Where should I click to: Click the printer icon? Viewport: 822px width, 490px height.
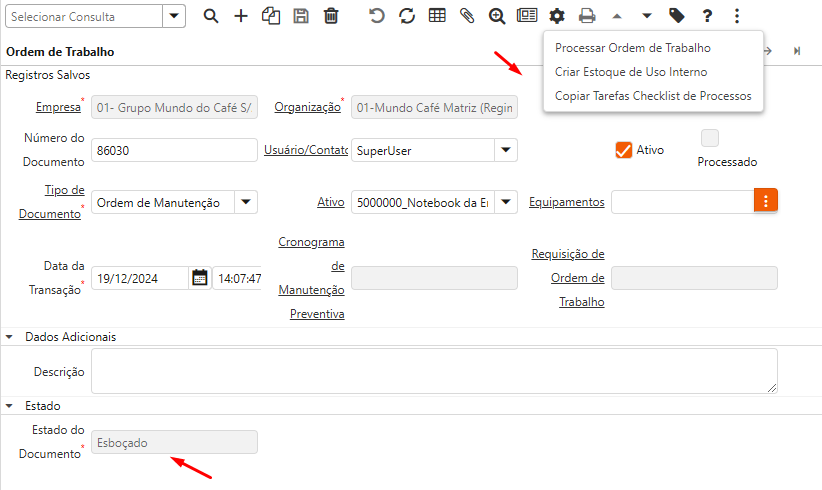(587, 16)
